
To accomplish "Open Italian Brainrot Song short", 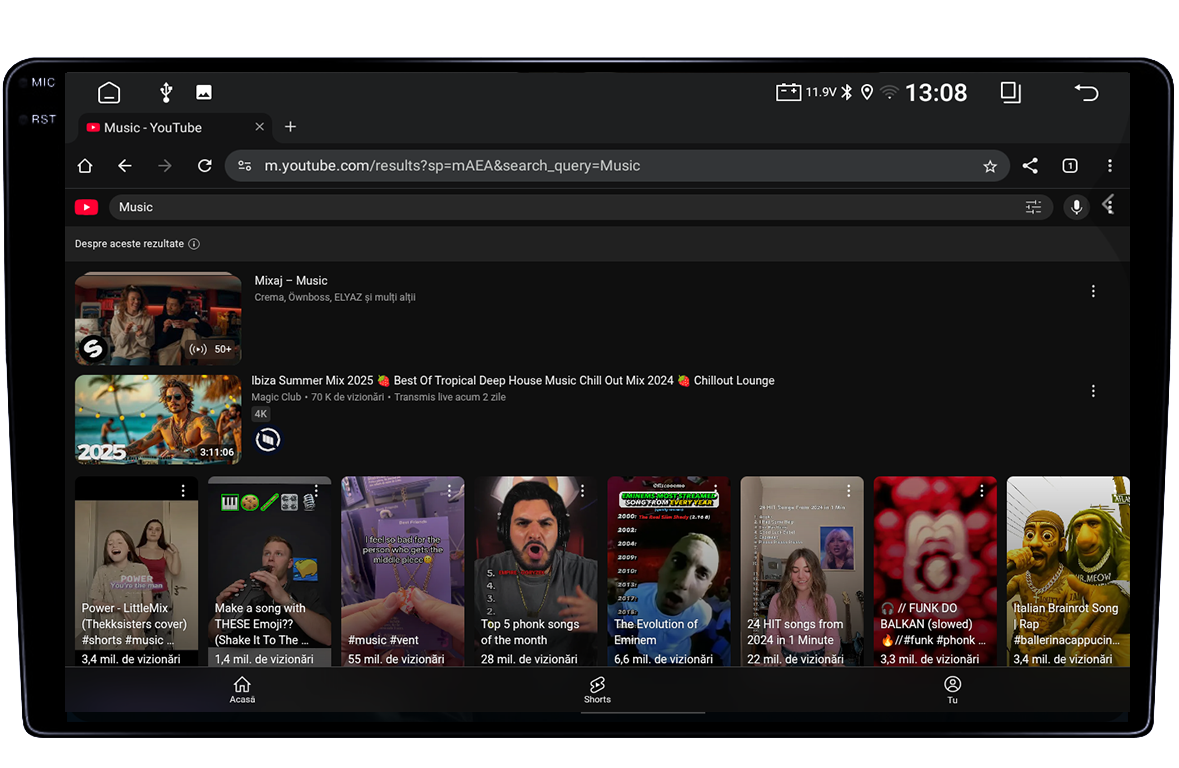I will coord(1068,572).
